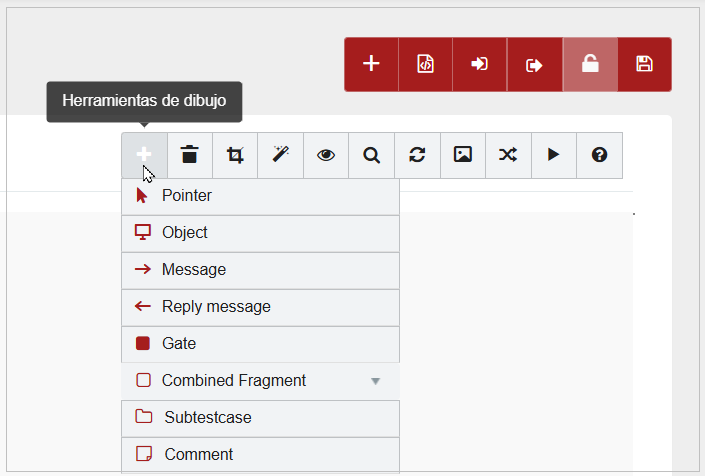The height and width of the screenshot is (476, 705).
Task: Click the red import arrow button
Action: [x=480, y=65]
